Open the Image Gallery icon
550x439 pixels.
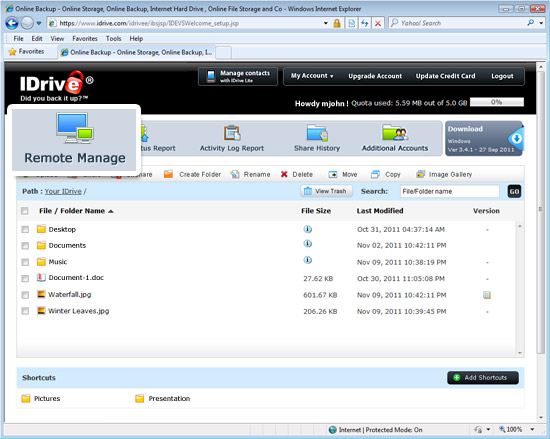(420, 174)
